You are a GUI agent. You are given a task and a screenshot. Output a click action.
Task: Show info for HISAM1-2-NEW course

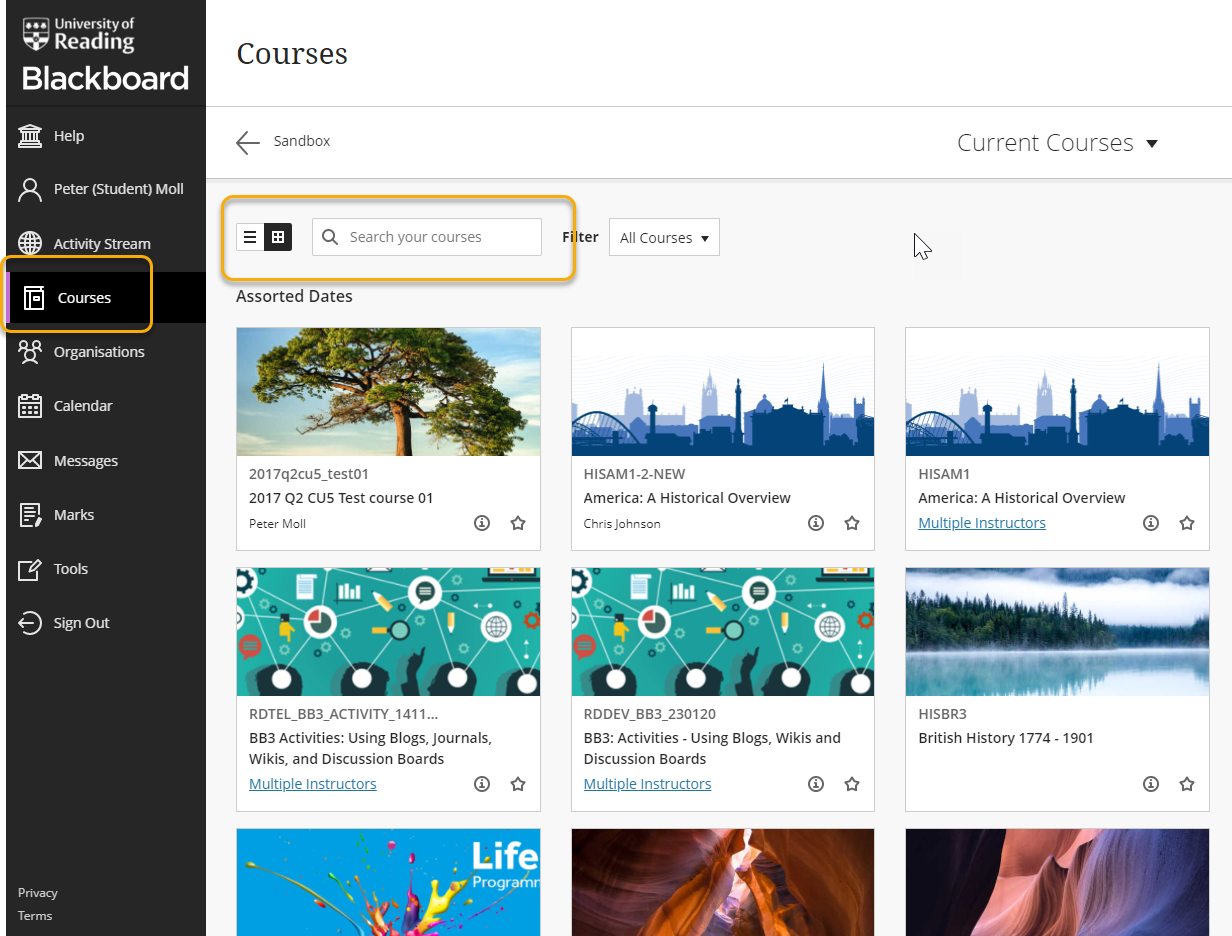tap(816, 523)
